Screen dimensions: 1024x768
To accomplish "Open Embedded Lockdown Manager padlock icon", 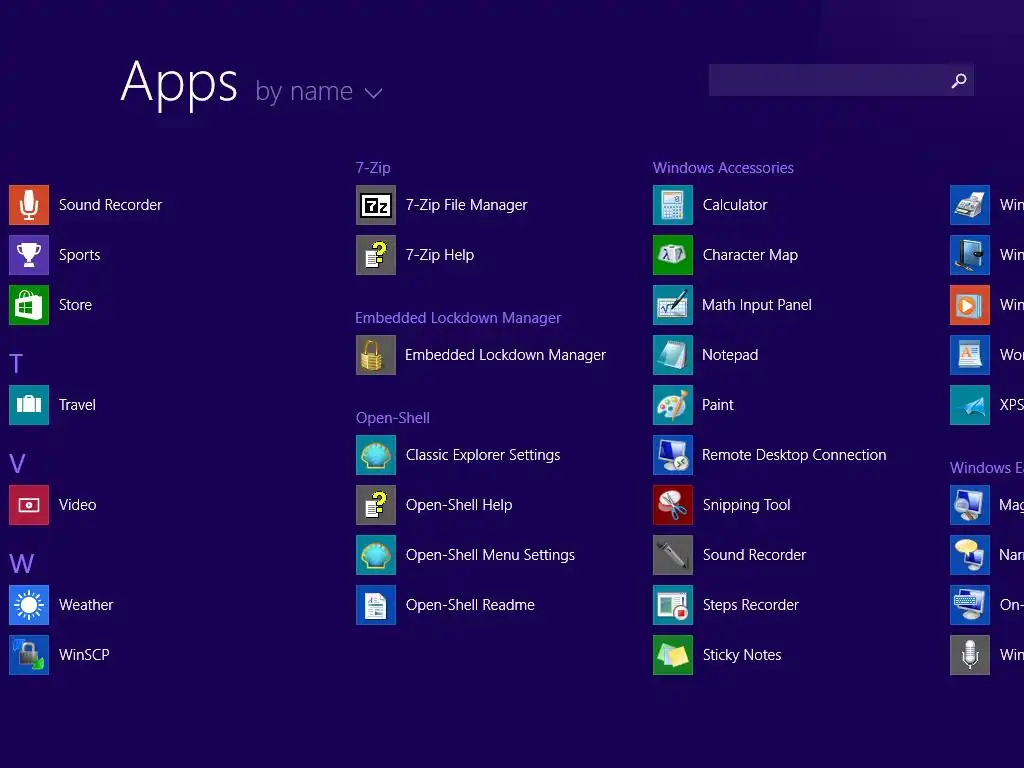I will click(376, 355).
